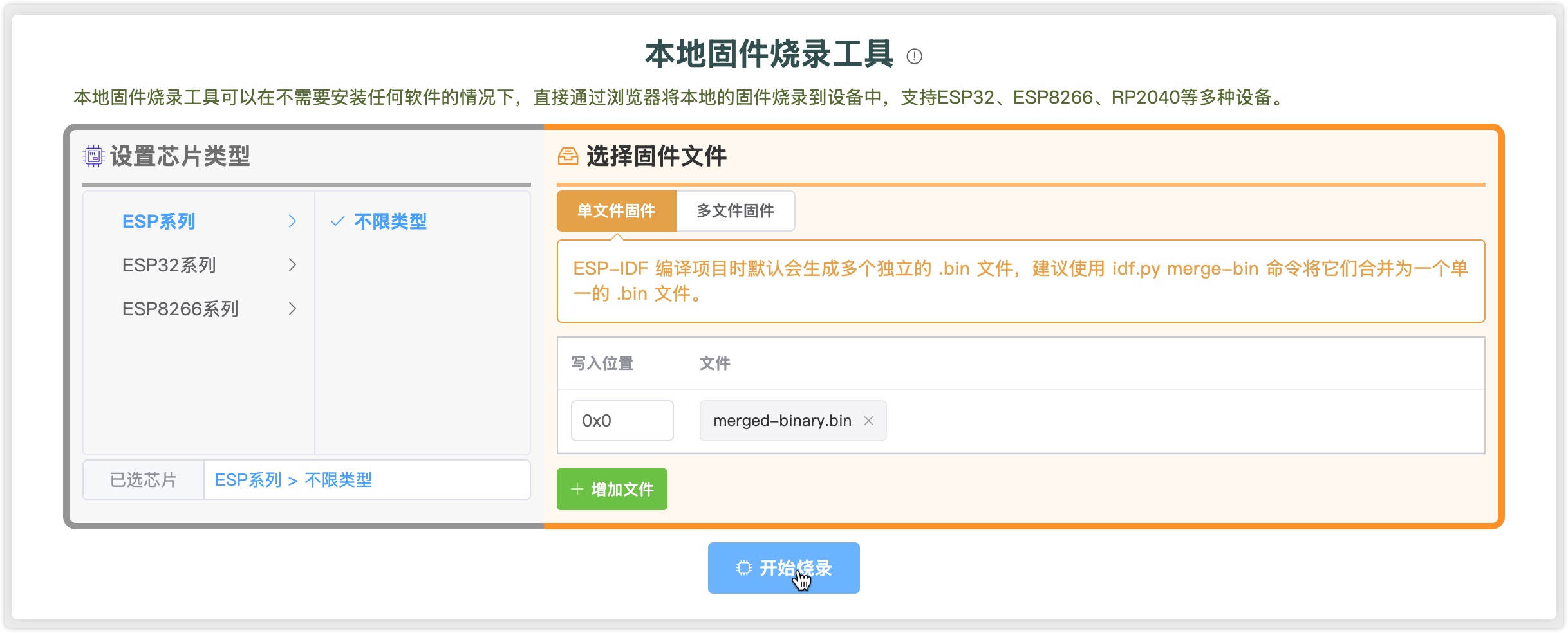1568x633 pixels.
Task: Select the 不限类型 chip option
Action: (x=390, y=222)
